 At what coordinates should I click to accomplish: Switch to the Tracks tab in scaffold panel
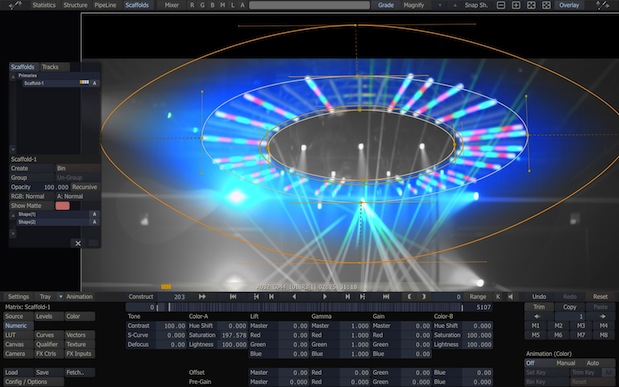(x=50, y=67)
